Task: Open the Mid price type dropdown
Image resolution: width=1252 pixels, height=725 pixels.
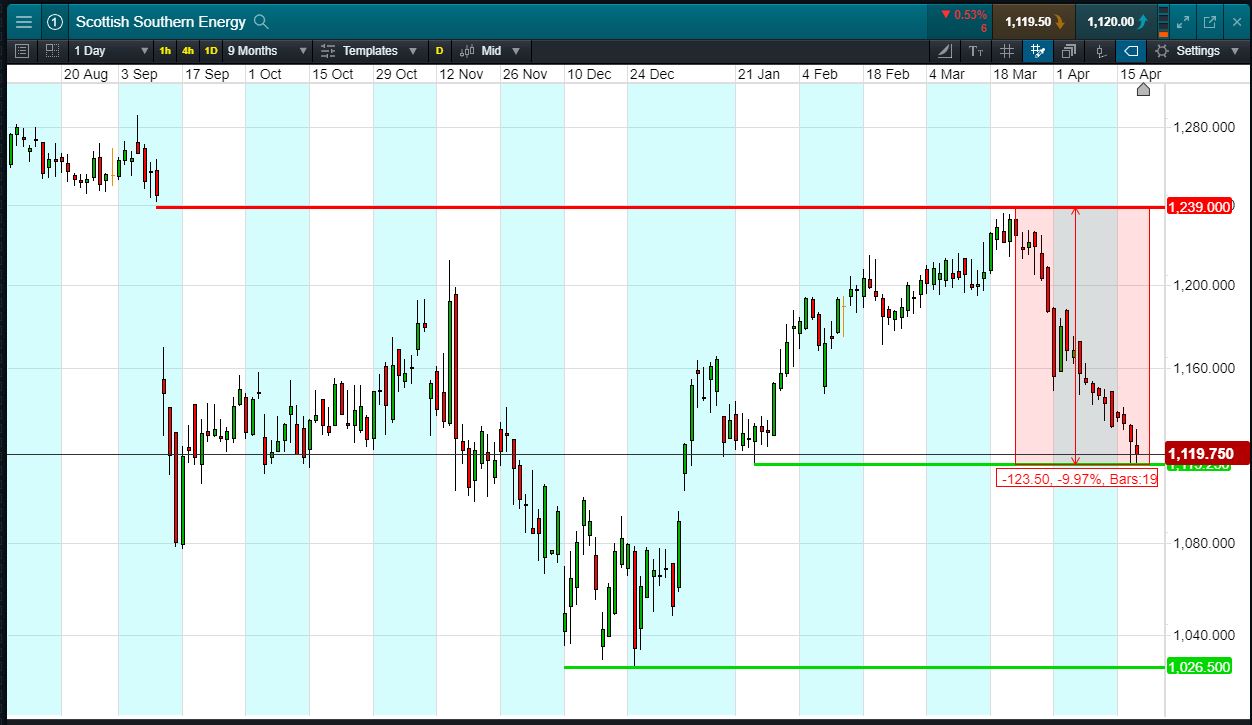Action: point(490,50)
